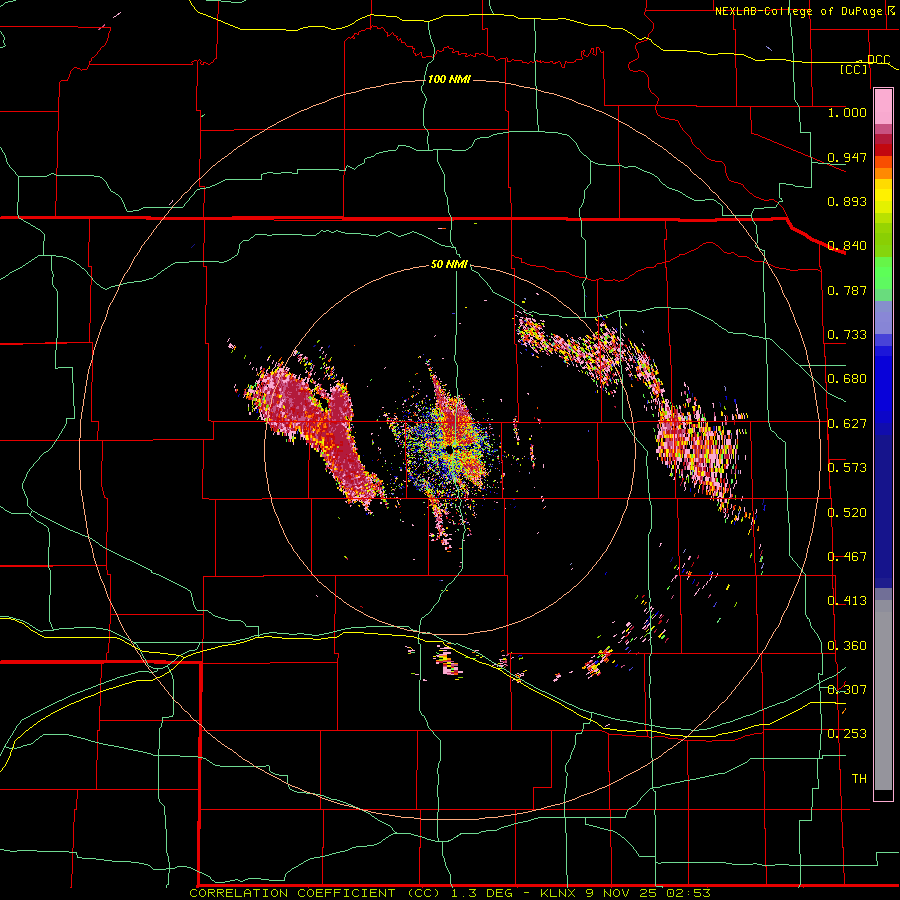Click the DCC label above the color scale

[x=878, y=60]
